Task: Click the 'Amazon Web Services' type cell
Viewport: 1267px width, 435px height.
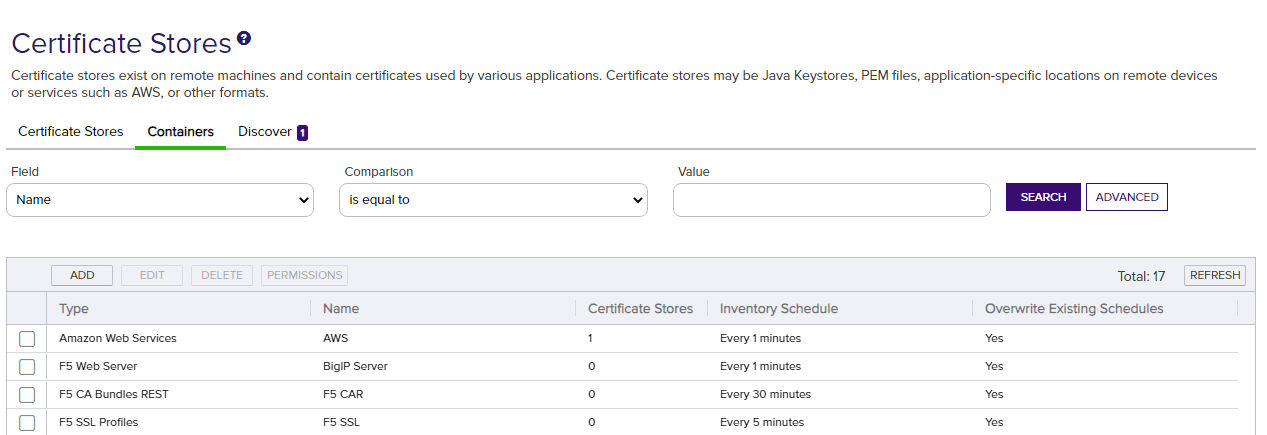Action: pyautogui.click(x=118, y=338)
